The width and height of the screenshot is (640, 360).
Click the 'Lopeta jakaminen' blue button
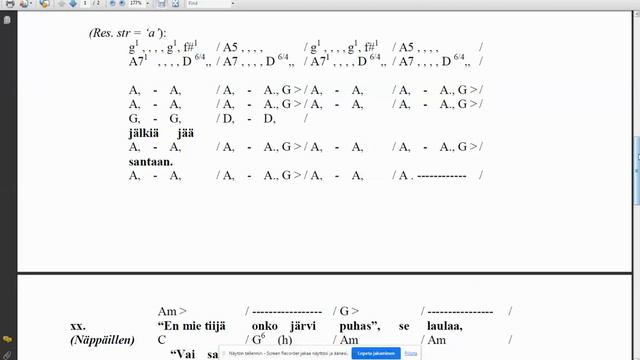pyautogui.click(x=376, y=353)
